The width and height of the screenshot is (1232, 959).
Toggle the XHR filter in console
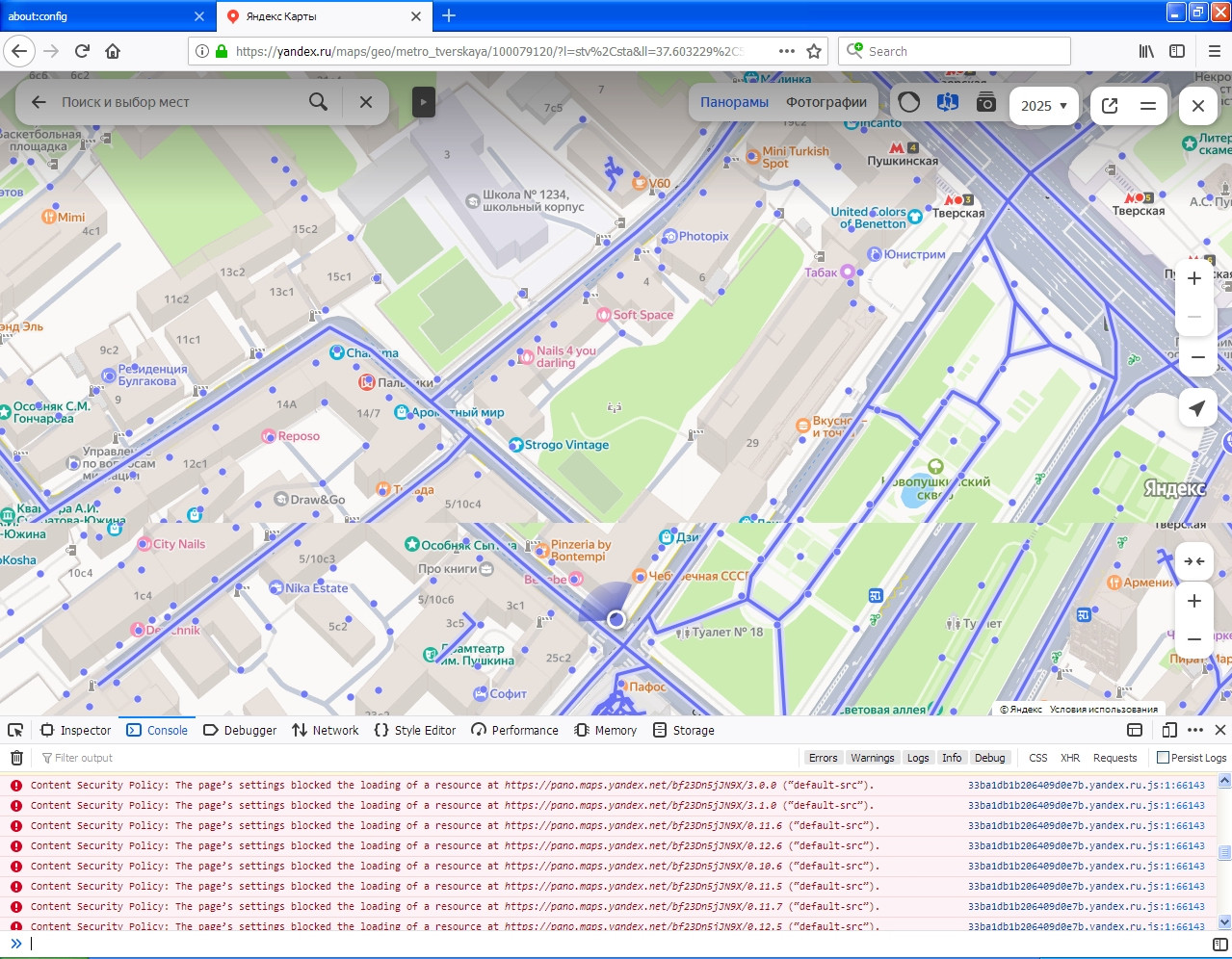point(1070,758)
